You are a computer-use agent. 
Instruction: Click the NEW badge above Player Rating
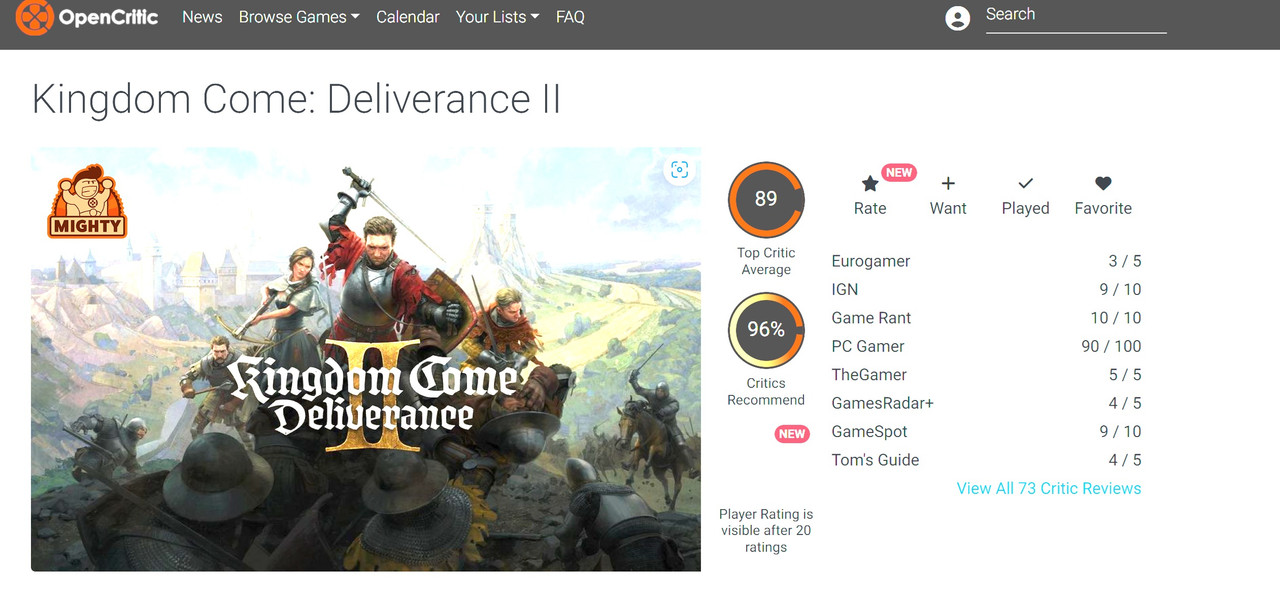792,434
